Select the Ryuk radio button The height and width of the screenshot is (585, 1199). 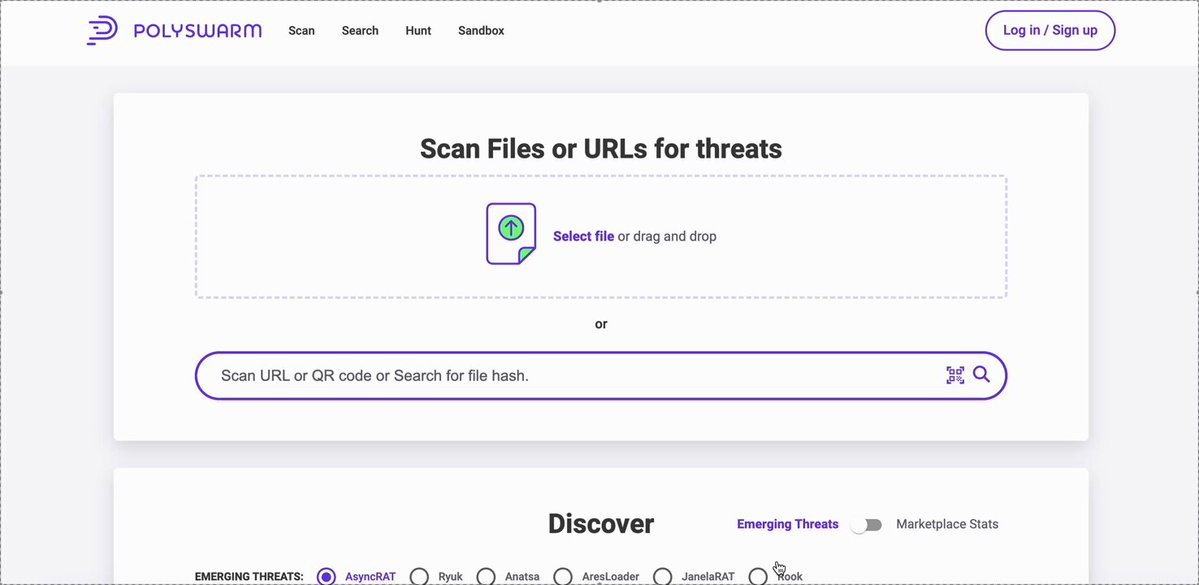pyautogui.click(x=419, y=577)
